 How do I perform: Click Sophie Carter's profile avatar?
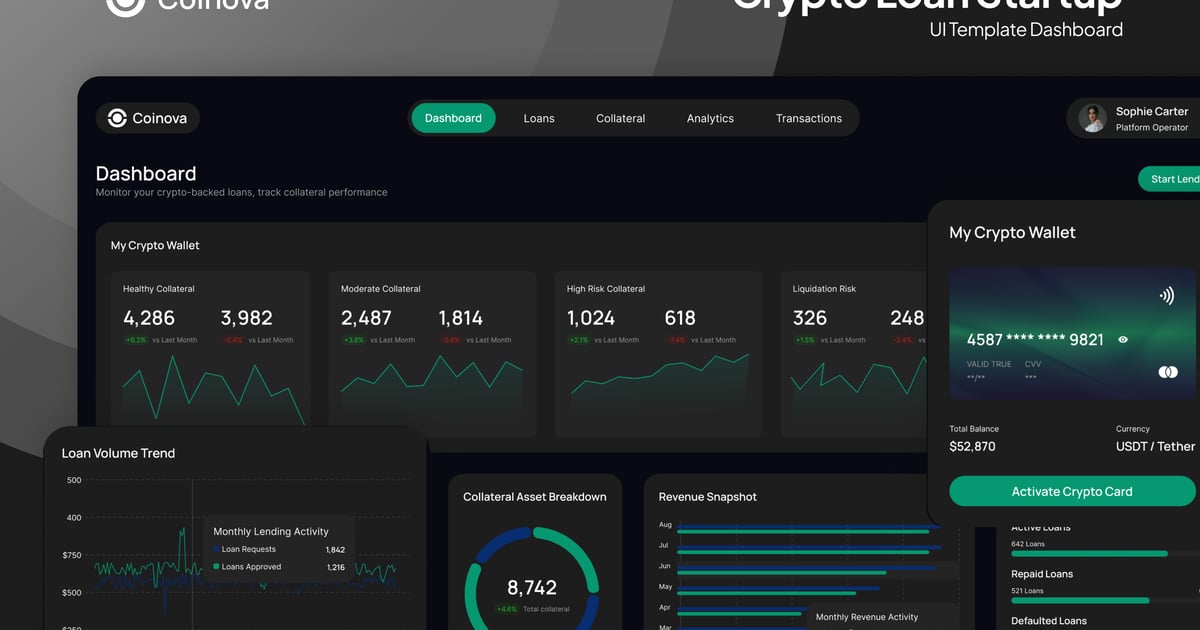1092,118
